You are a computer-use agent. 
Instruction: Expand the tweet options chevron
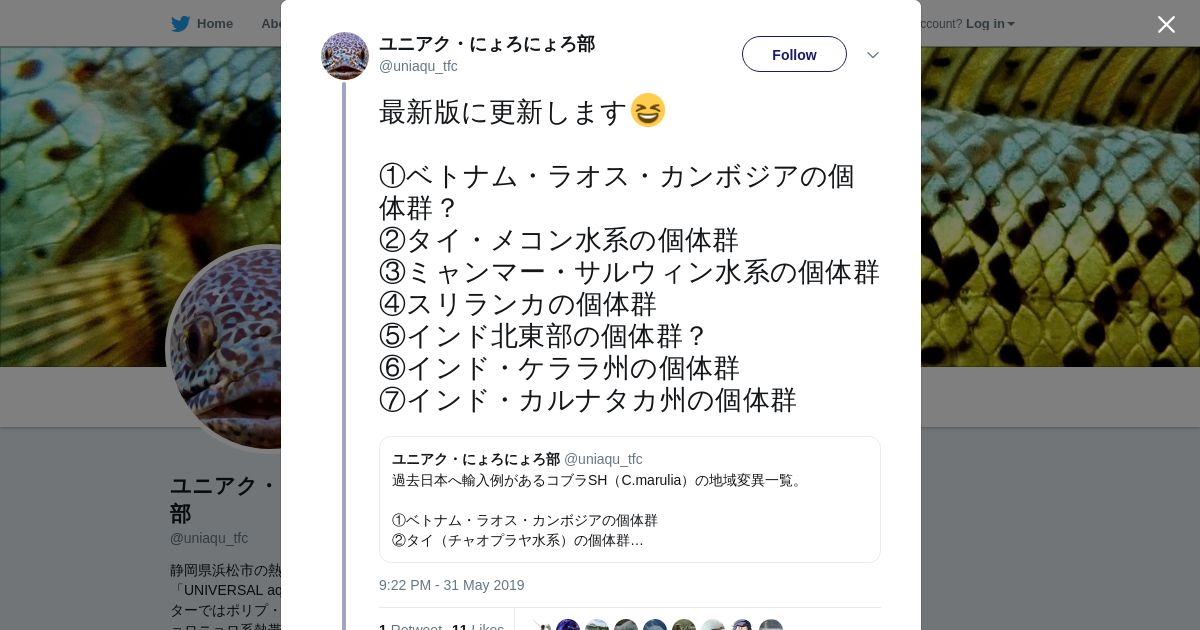[x=872, y=55]
